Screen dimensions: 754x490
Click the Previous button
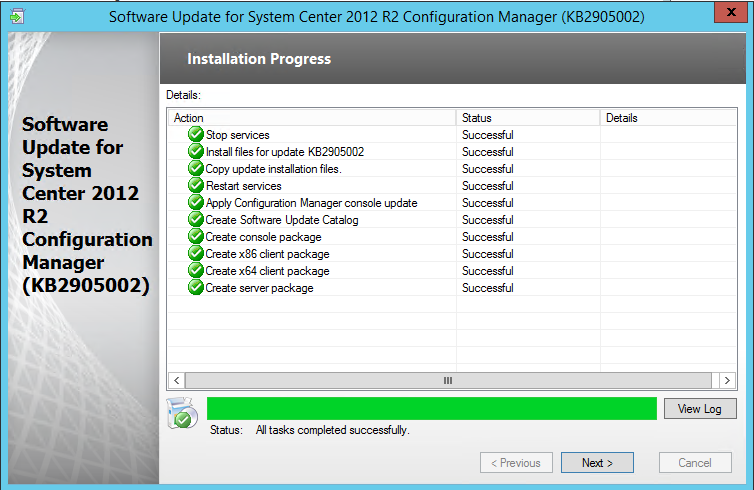pyautogui.click(x=516, y=463)
